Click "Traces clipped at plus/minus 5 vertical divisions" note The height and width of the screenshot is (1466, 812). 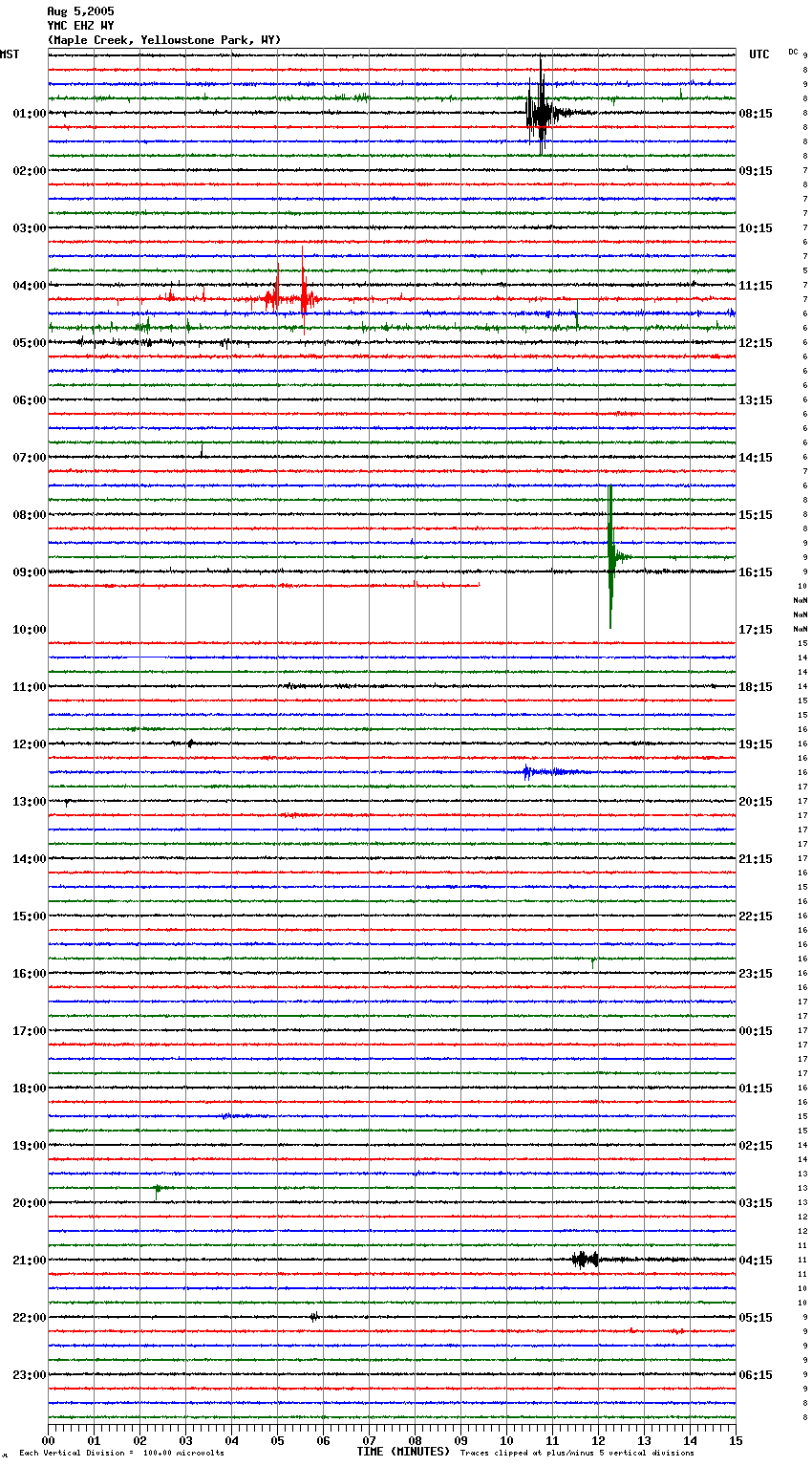[x=577, y=1454]
